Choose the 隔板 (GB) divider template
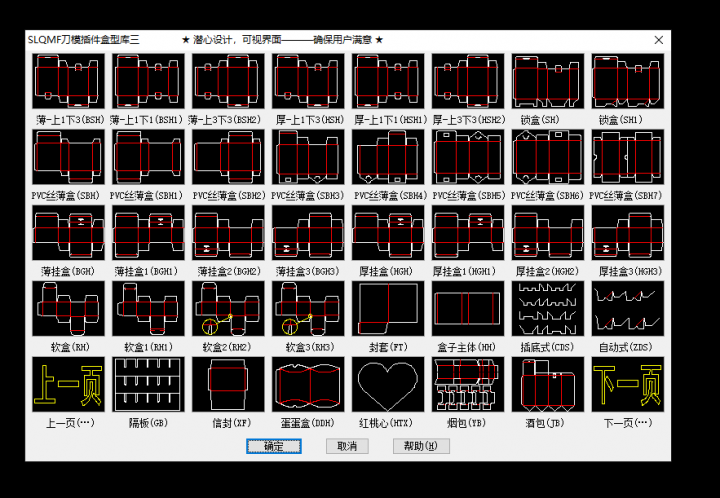The height and width of the screenshot is (498, 720). coord(148,385)
